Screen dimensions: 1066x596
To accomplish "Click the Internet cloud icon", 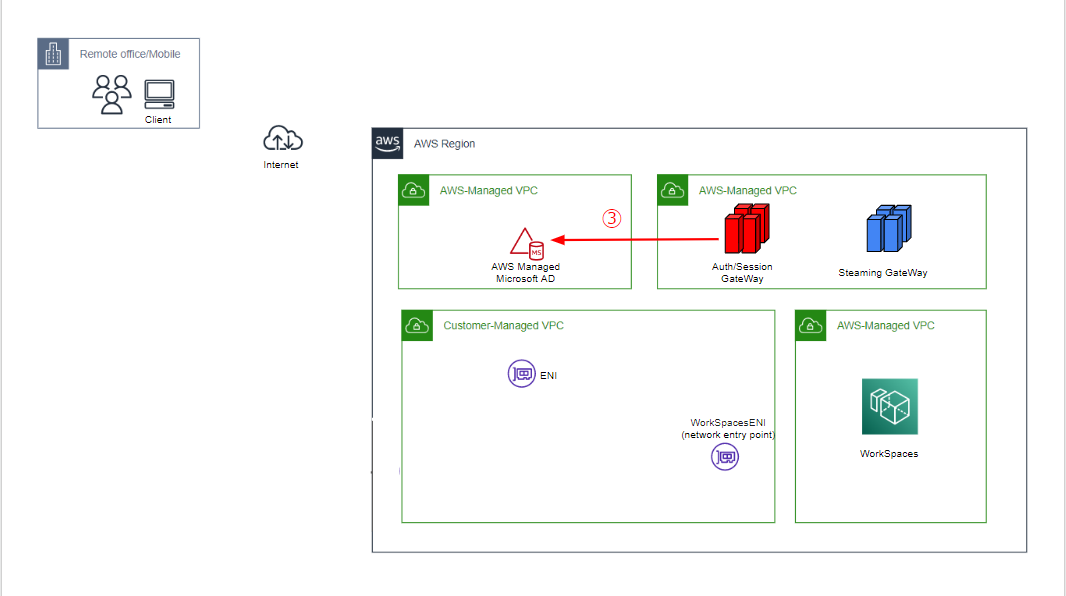I will [x=283, y=139].
